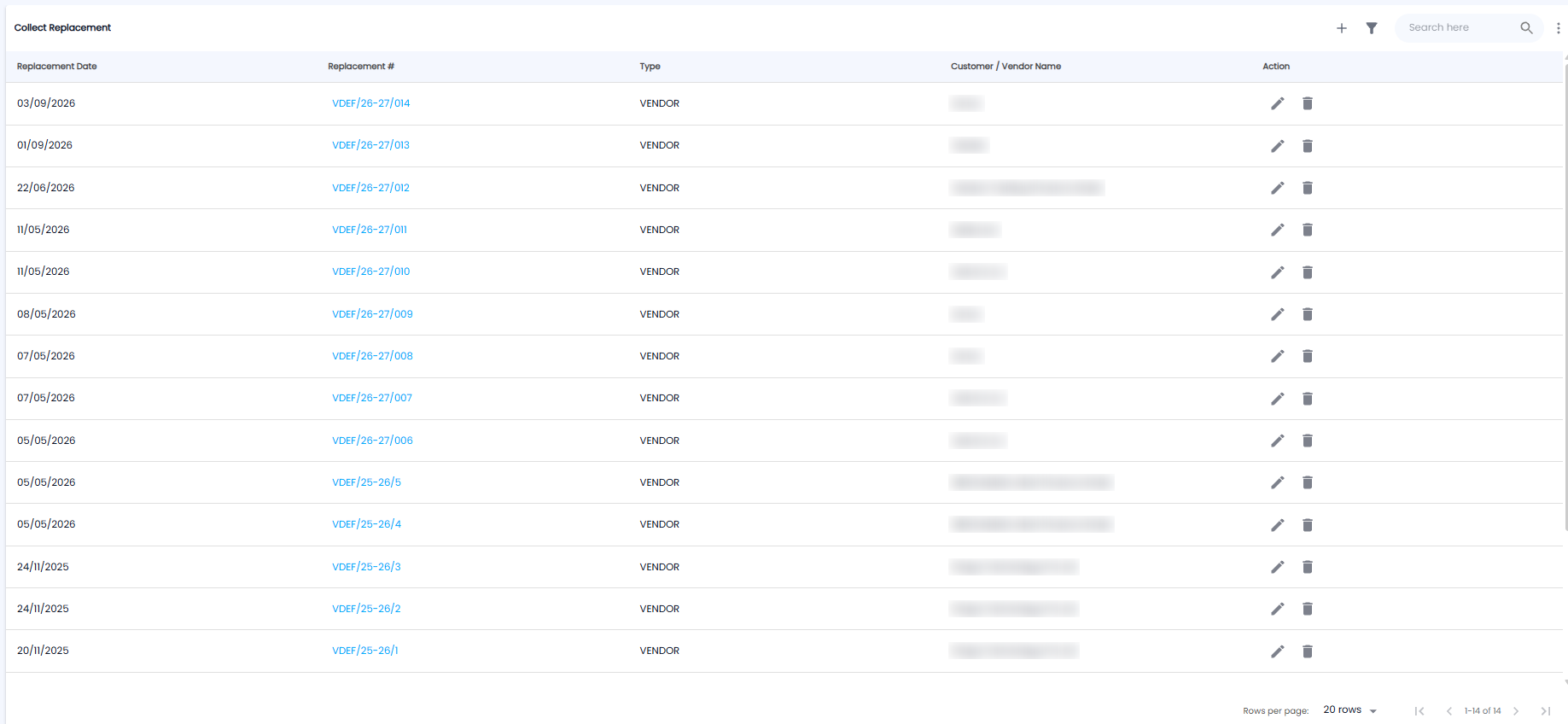
Task: Delete replacement VDEF/26-27/014
Action: (1308, 103)
